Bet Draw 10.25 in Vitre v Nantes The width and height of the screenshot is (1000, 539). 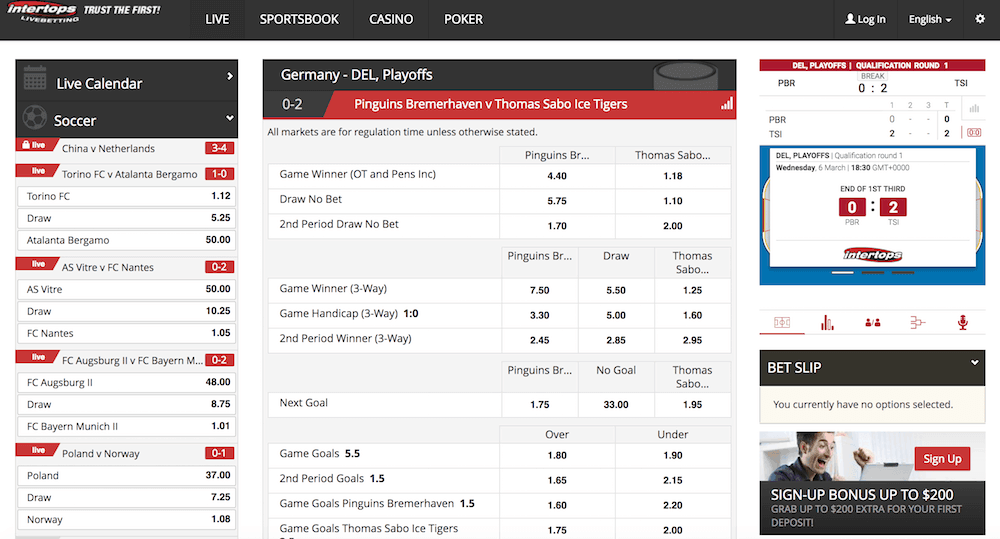pos(126,311)
